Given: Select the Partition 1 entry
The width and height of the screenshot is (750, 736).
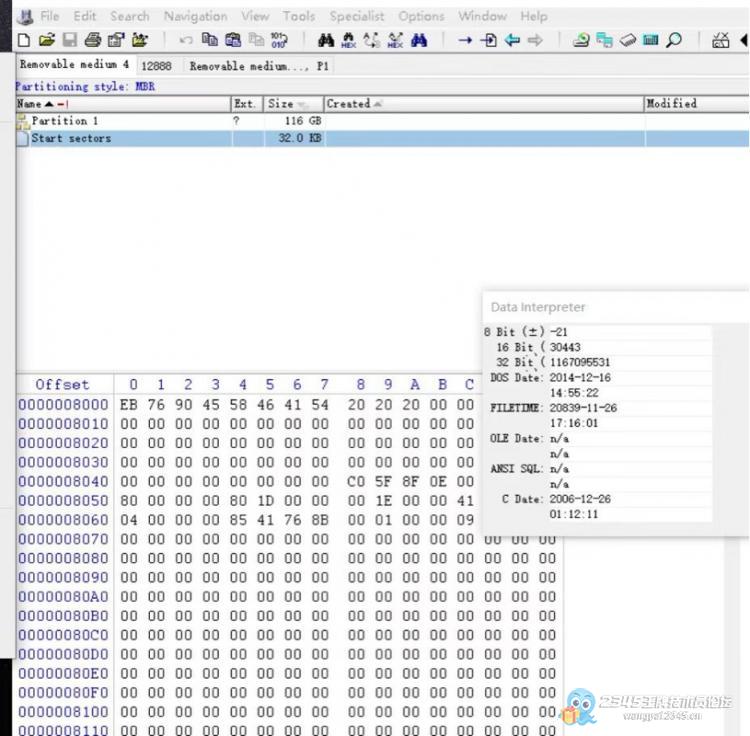Looking at the screenshot, I should point(65,121).
